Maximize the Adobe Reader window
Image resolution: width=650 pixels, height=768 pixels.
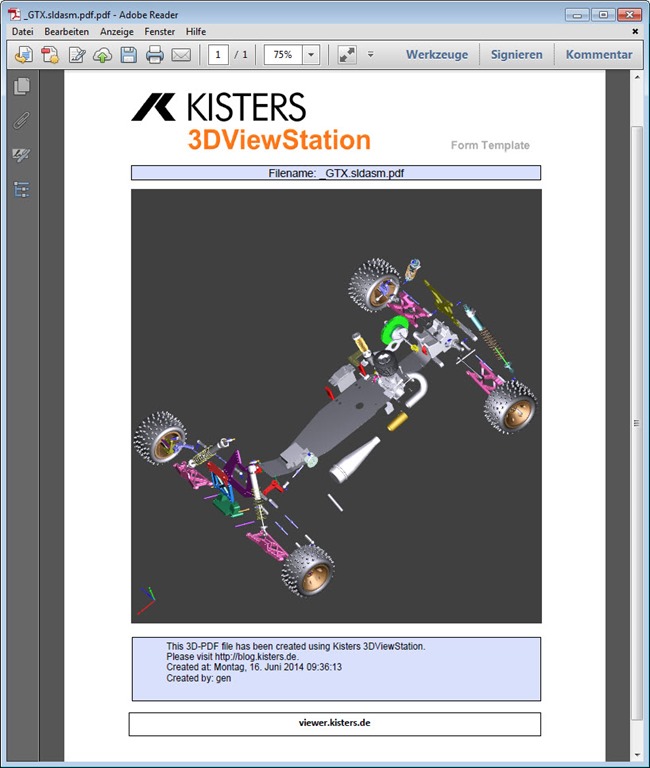click(x=603, y=15)
